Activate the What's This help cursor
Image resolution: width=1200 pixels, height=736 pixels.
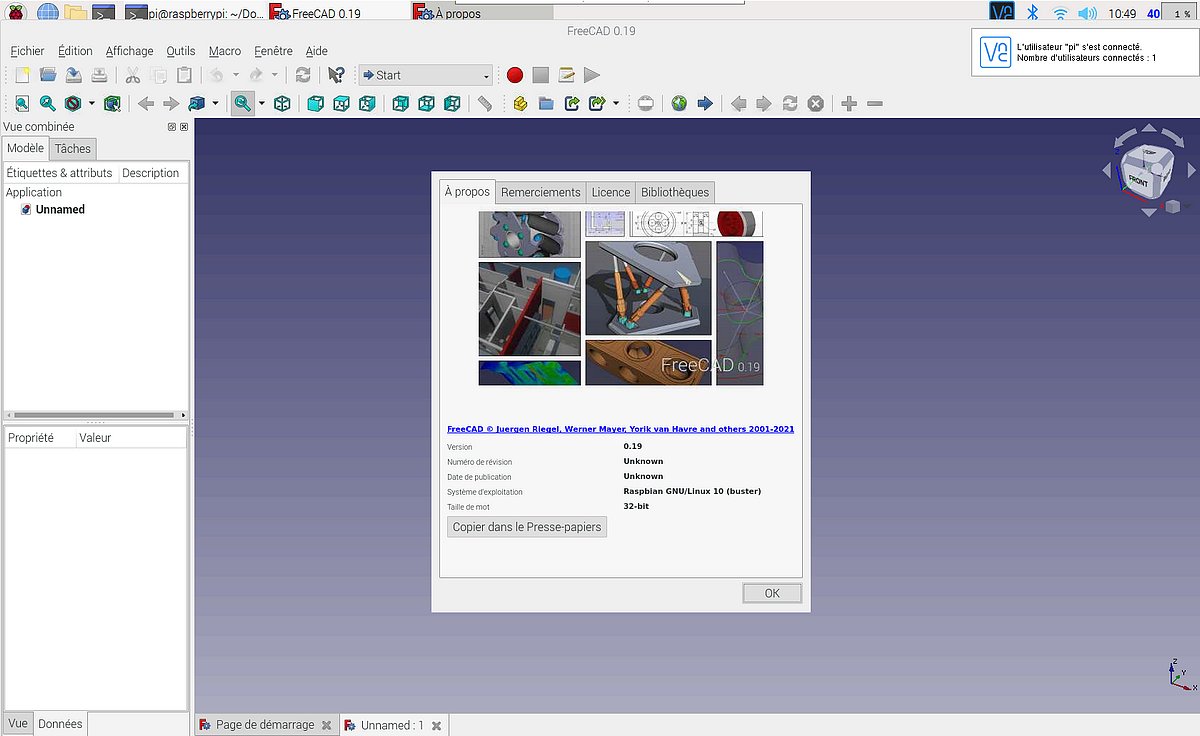coord(336,75)
